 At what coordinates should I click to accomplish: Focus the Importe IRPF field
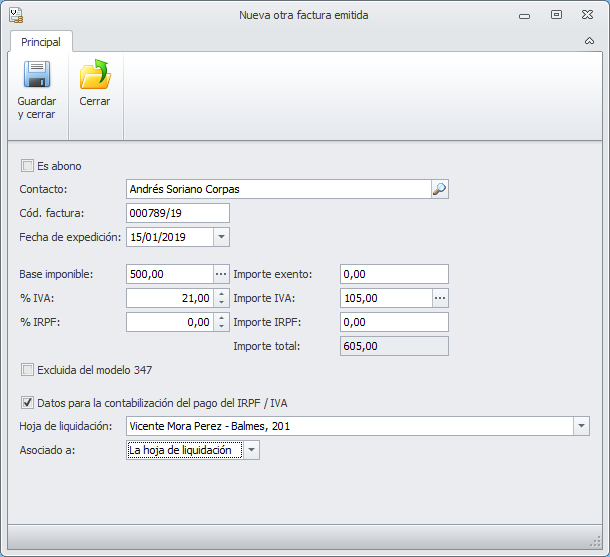pyautogui.click(x=394, y=322)
